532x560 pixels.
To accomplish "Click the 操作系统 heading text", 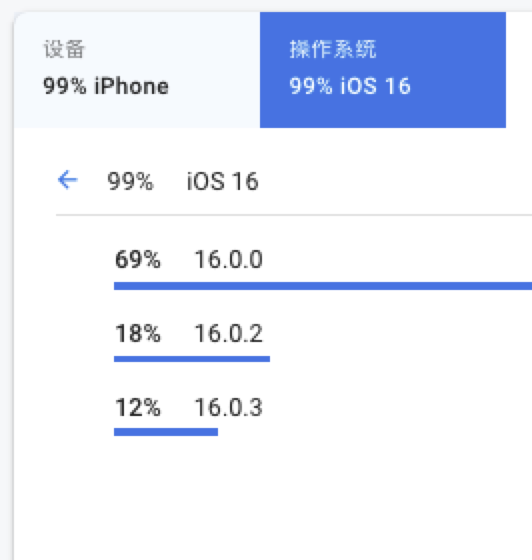I will tap(333, 49).
